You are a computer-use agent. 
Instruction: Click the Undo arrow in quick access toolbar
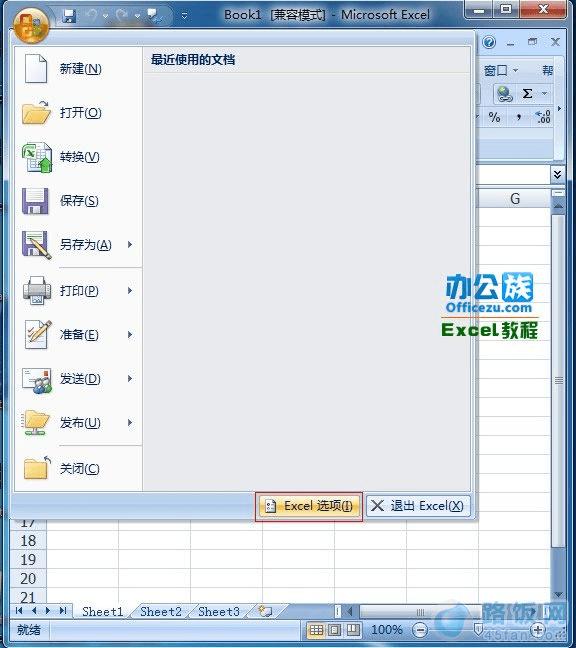pyautogui.click(x=92, y=16)
